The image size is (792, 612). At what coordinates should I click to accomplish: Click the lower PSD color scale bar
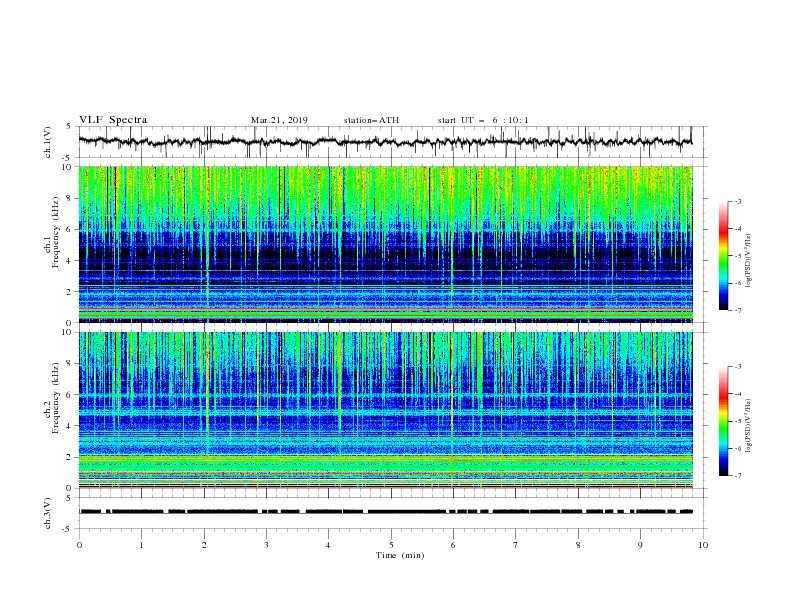click(x=723, y=421)
